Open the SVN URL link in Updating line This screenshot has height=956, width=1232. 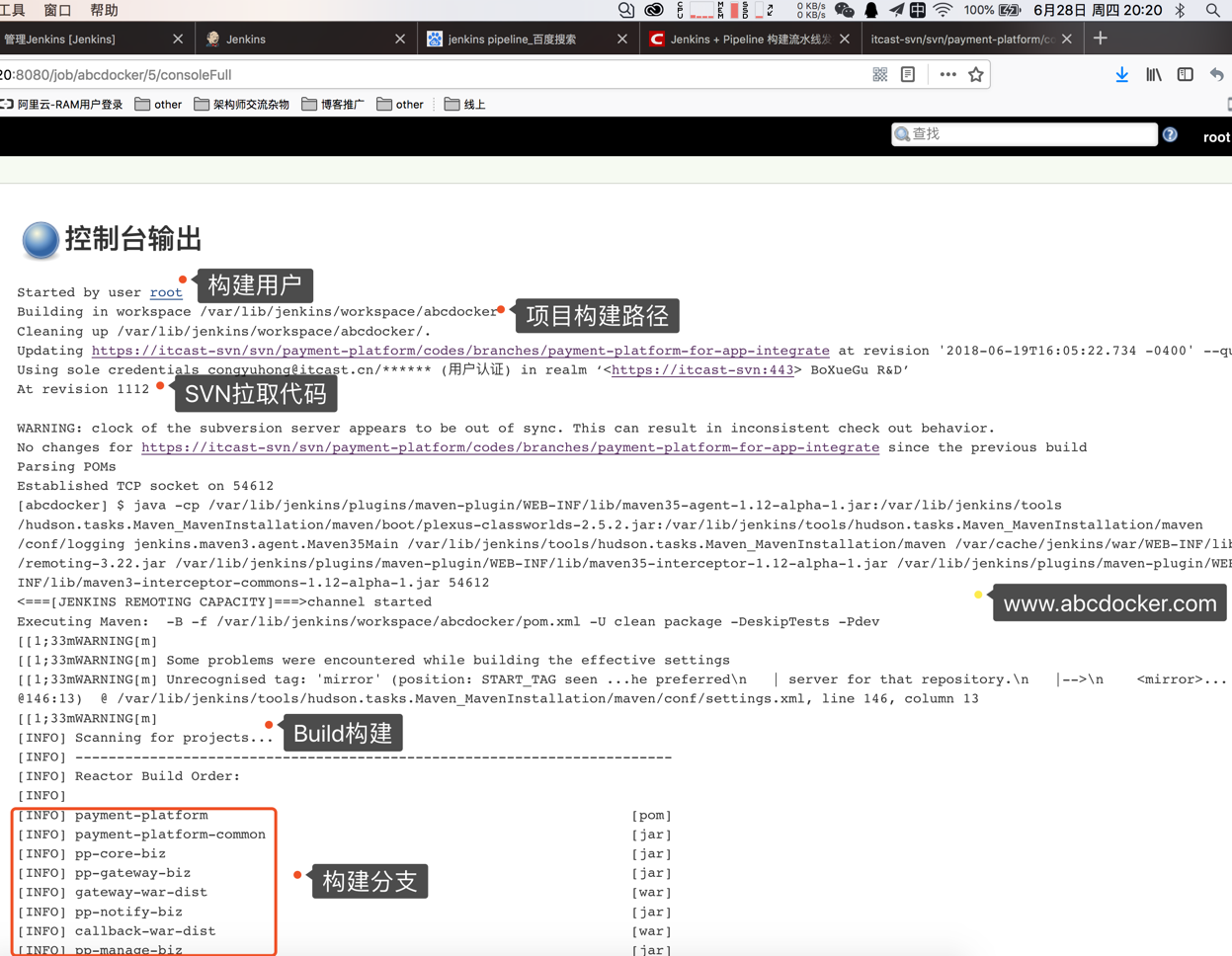pos(460,351)
